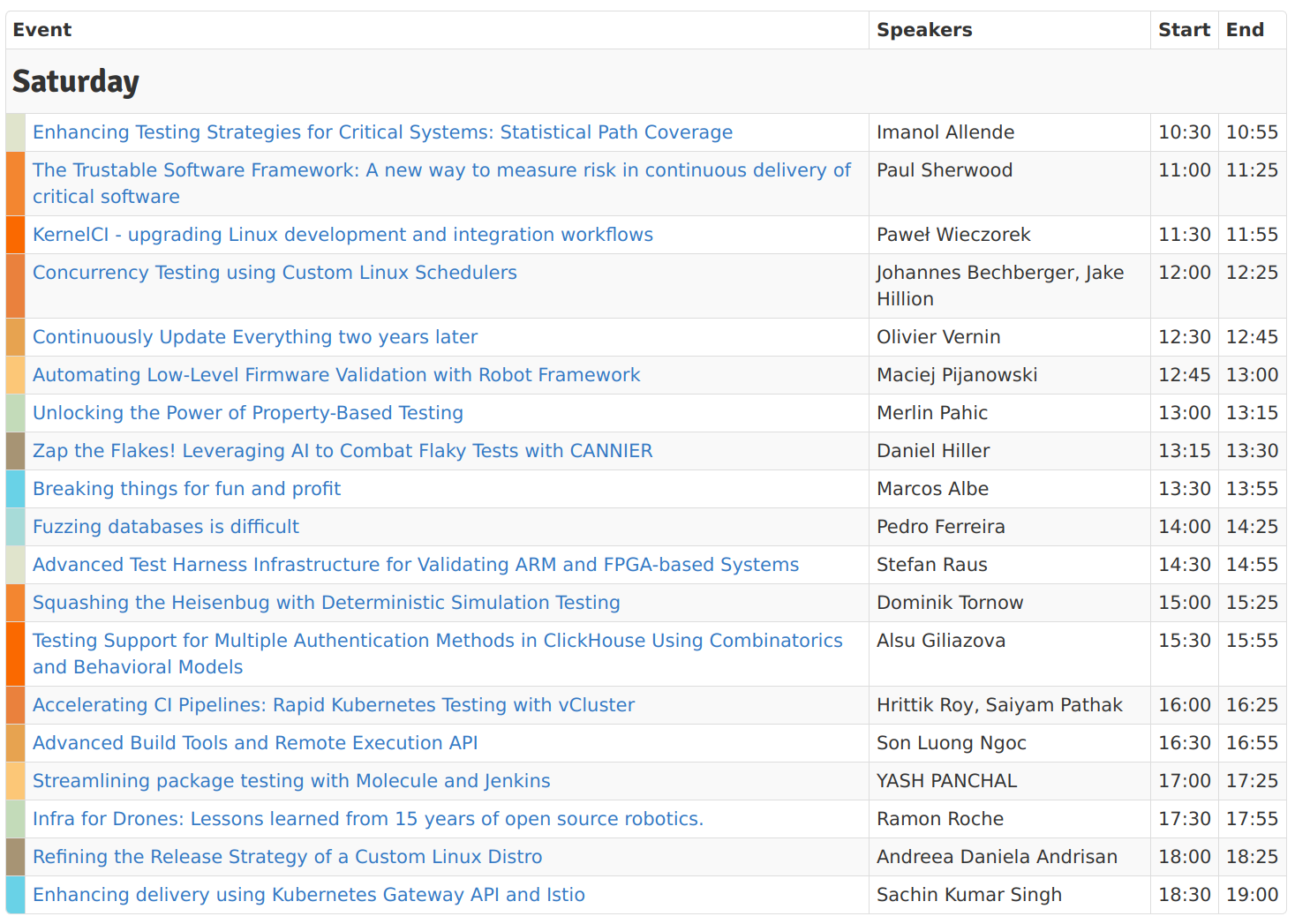Open the Trustable Software Framework talk
1295x924 pixels.
[x=441, y=170]
